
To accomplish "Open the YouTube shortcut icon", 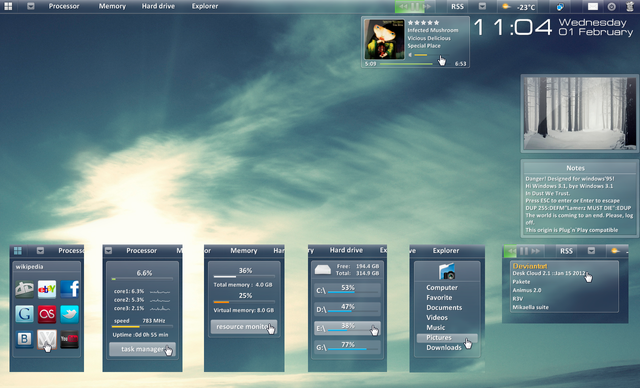I will 69,339.
